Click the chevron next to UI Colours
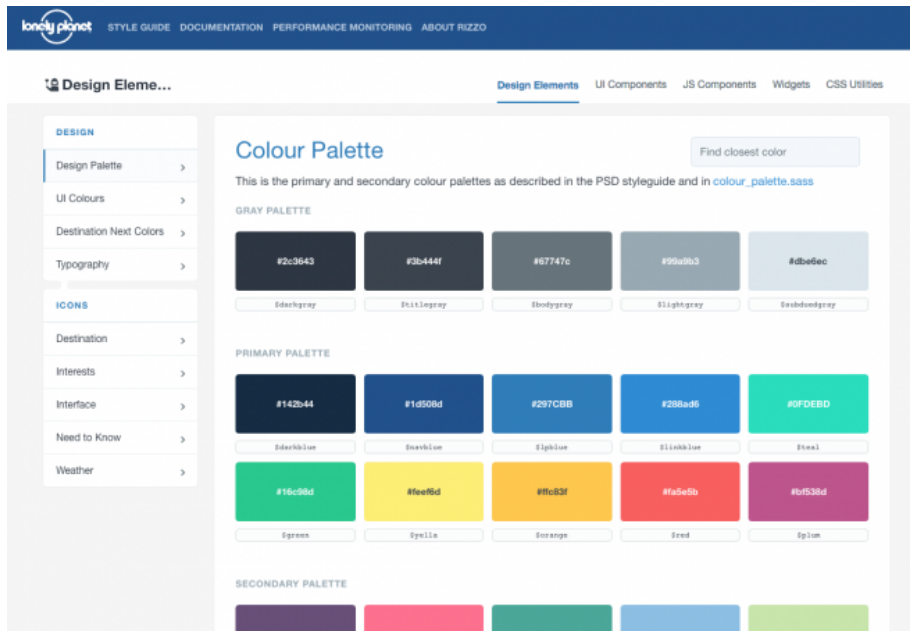This screenshot has height=643, width=917. (182, 201)
